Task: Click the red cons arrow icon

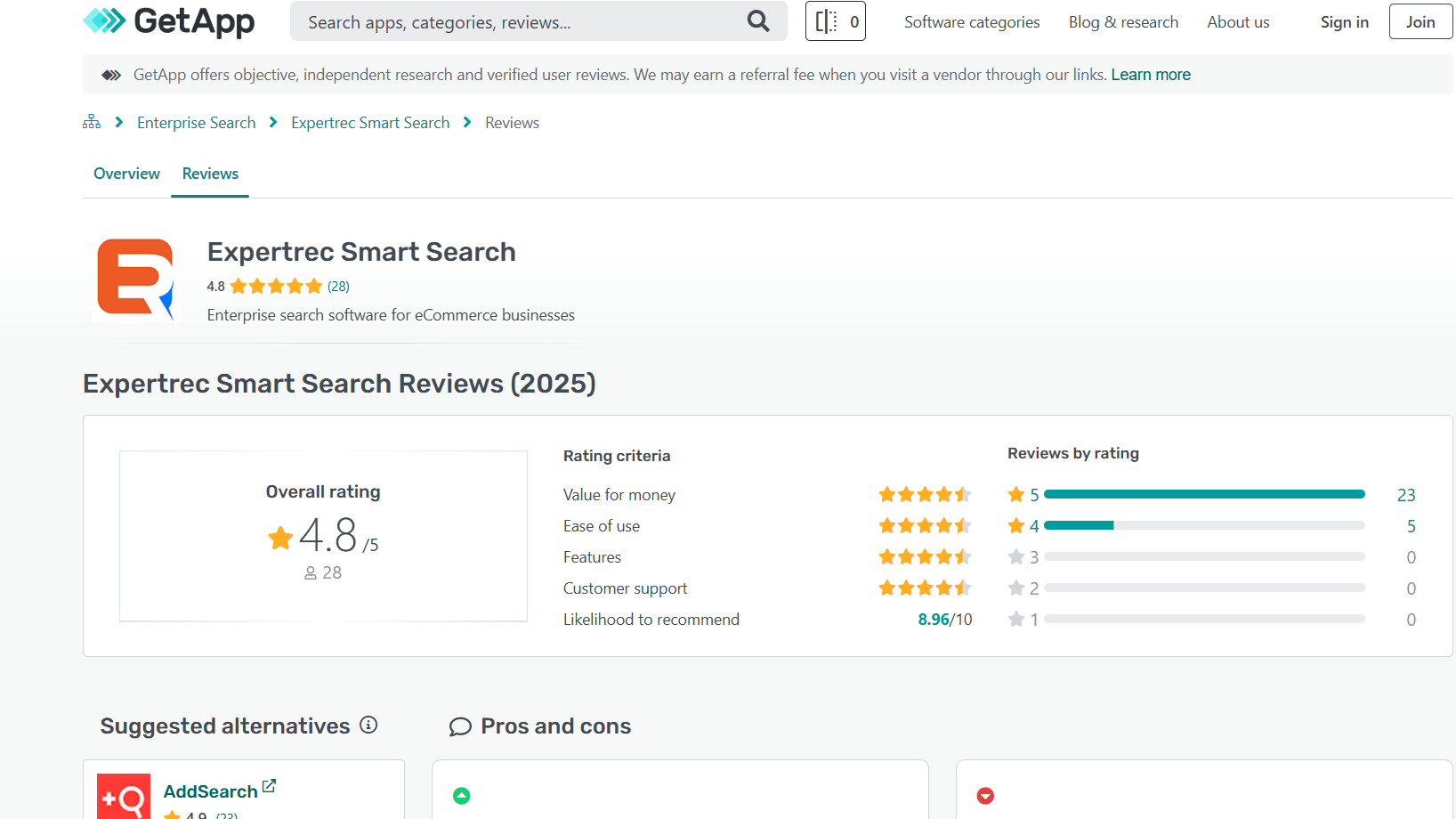Action: point(985,796)
